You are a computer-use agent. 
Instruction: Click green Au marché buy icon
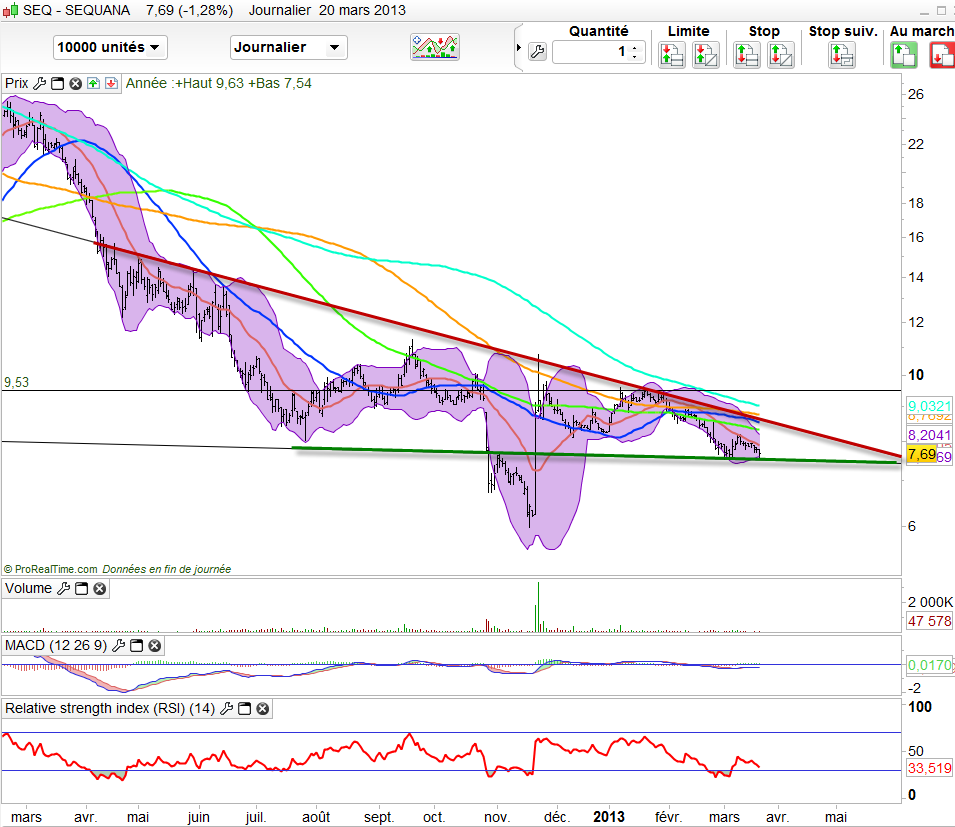pyautogui.click(x=904, y=55)
